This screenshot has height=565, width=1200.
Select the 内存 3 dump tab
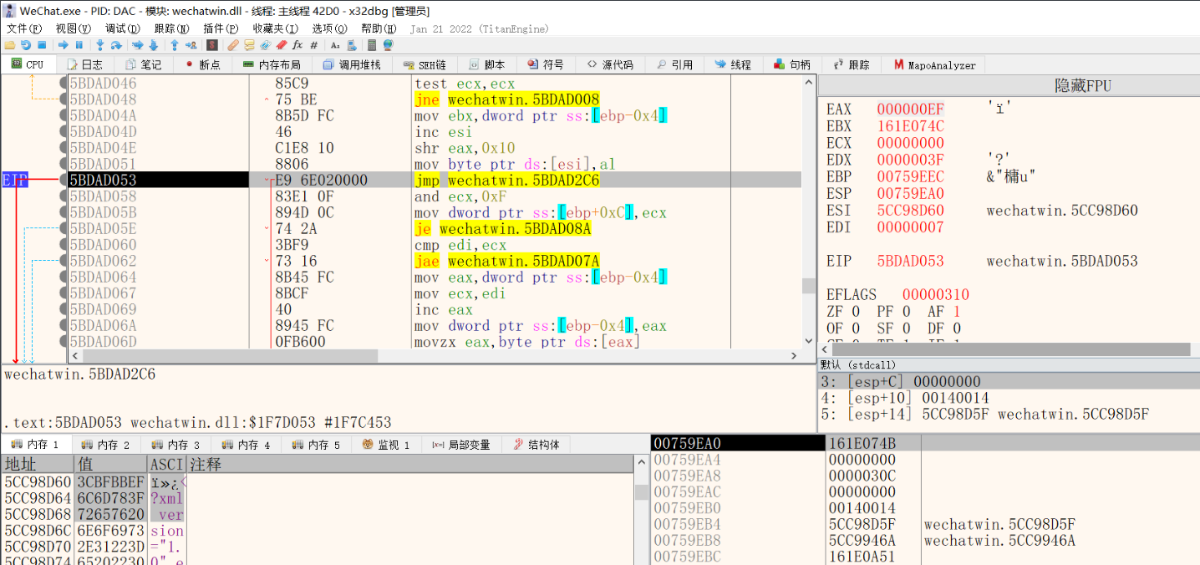click(x=175, y=444)
